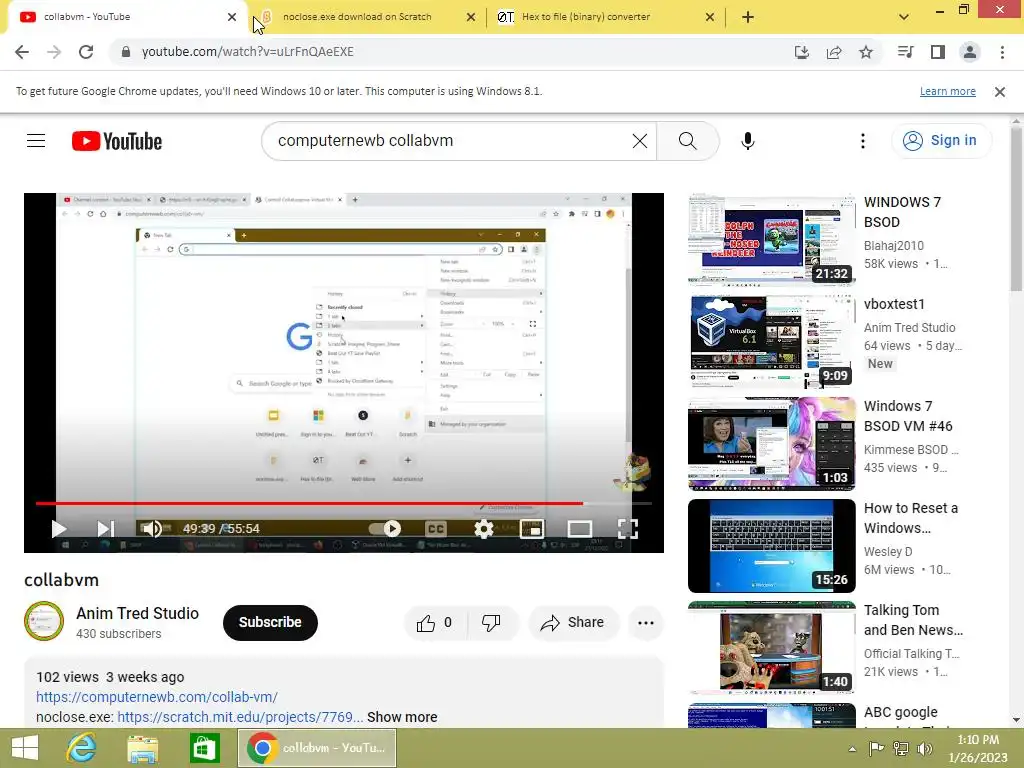The image size is (1024, 768).
Task: Toggle closed captions CC button
Action: click(436, 528)
